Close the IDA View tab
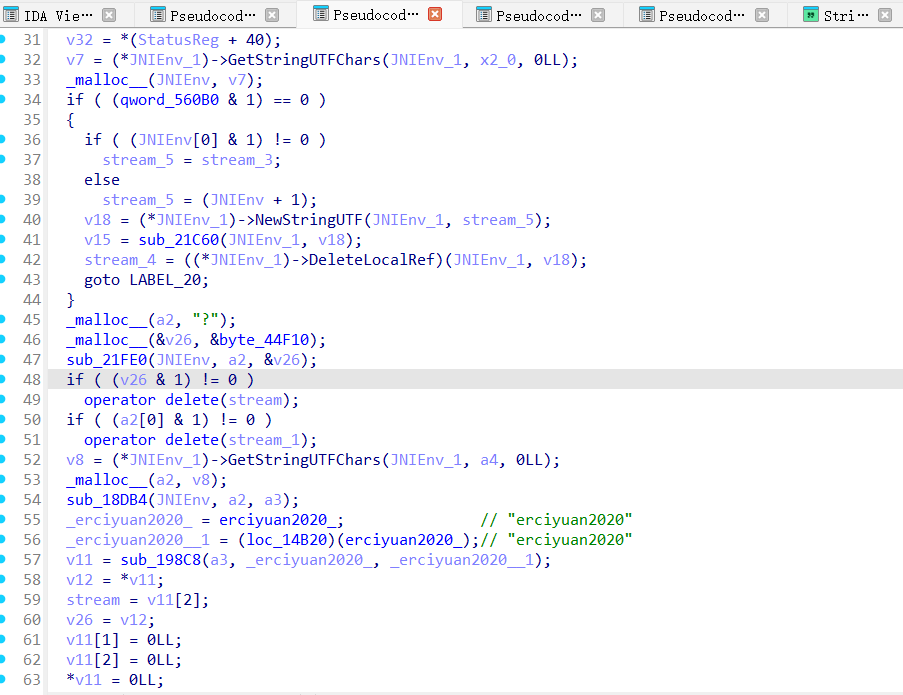Screen dimensions: 903x695 109,15
